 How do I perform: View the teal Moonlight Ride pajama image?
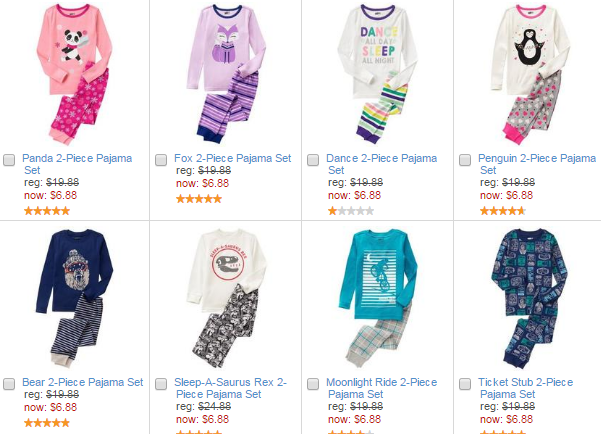[374, 298]
